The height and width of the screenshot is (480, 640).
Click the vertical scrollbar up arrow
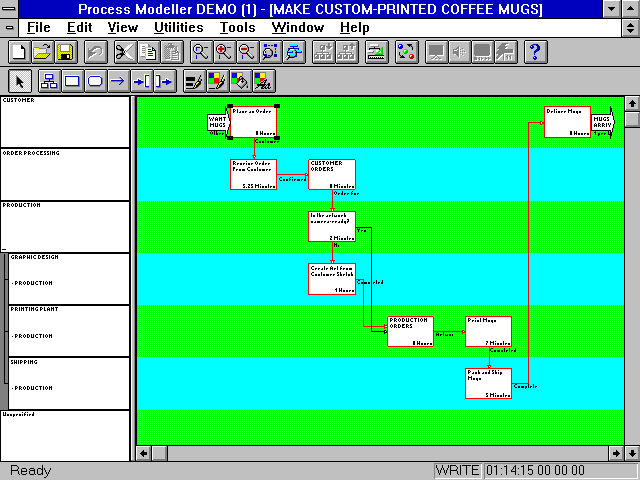[x=631, y=104]
